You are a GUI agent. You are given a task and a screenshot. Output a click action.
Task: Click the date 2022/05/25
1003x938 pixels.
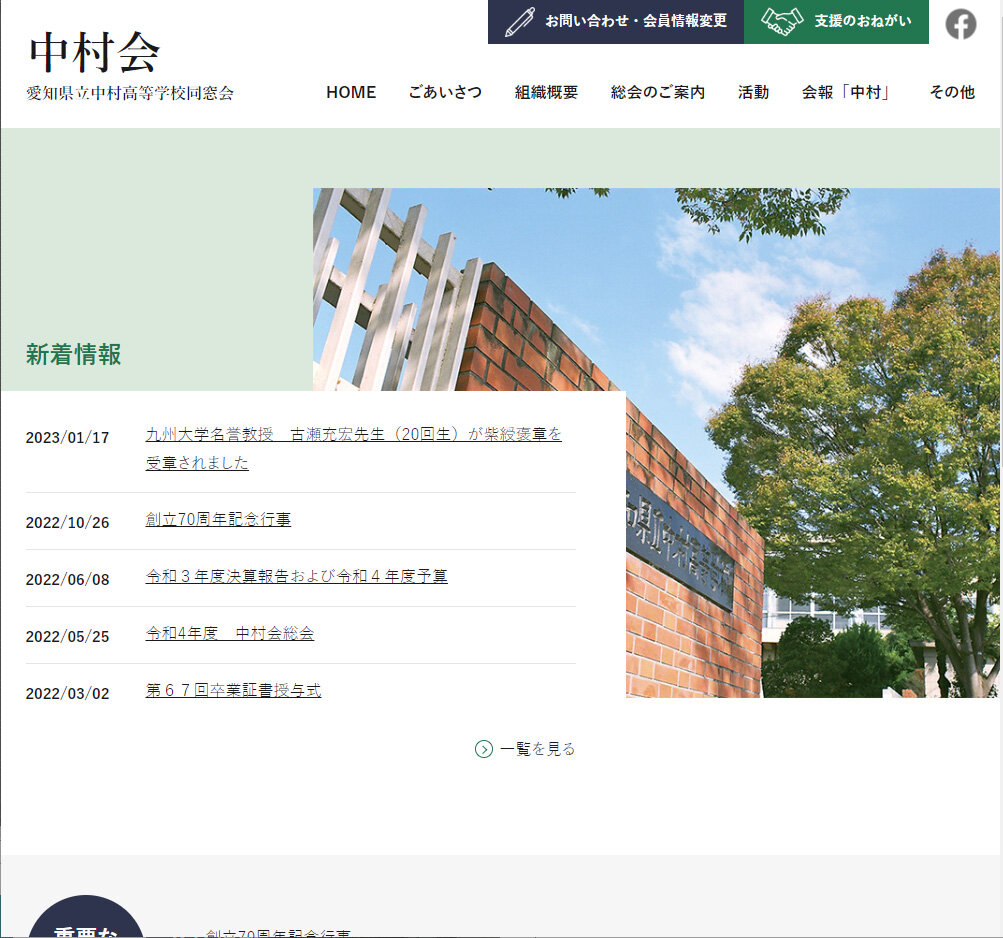point(67,637)
